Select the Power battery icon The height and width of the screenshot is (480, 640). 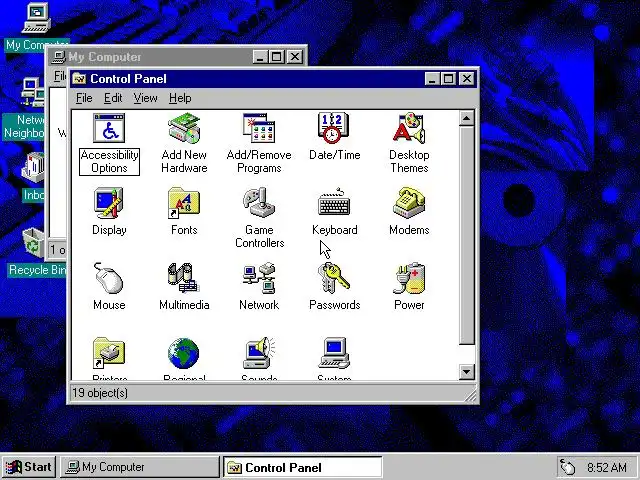click(409, 278)
